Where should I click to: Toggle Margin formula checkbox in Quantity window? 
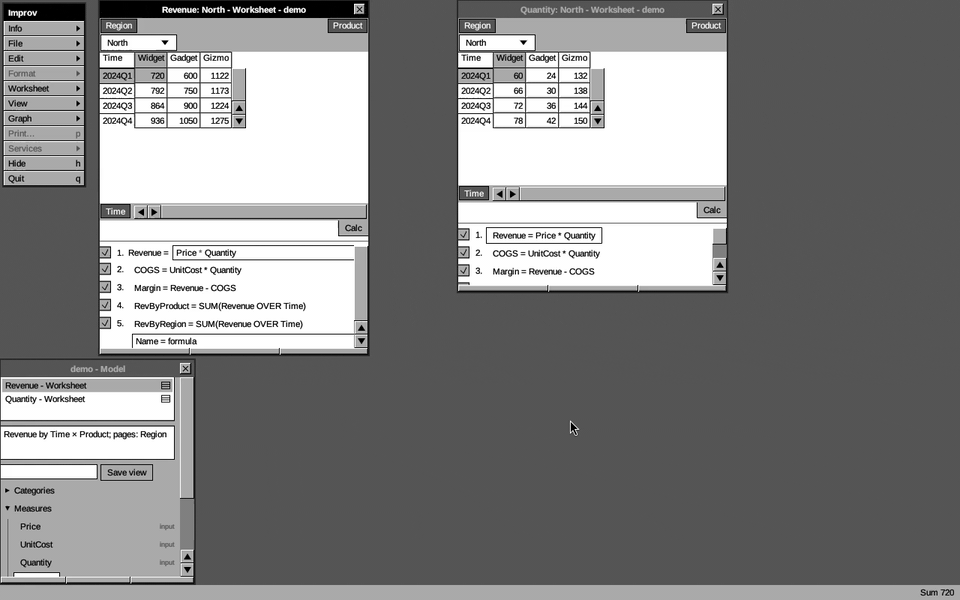click(x=463, y=270)
